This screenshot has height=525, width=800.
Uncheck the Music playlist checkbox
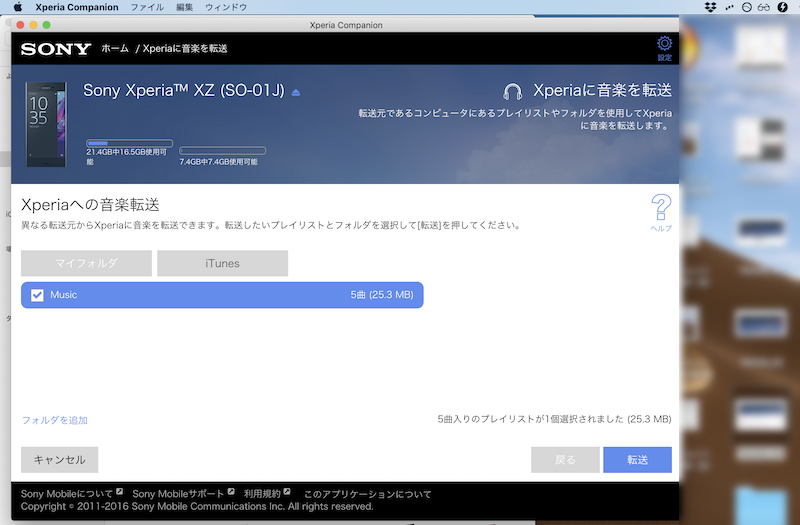tap(37, 295)
